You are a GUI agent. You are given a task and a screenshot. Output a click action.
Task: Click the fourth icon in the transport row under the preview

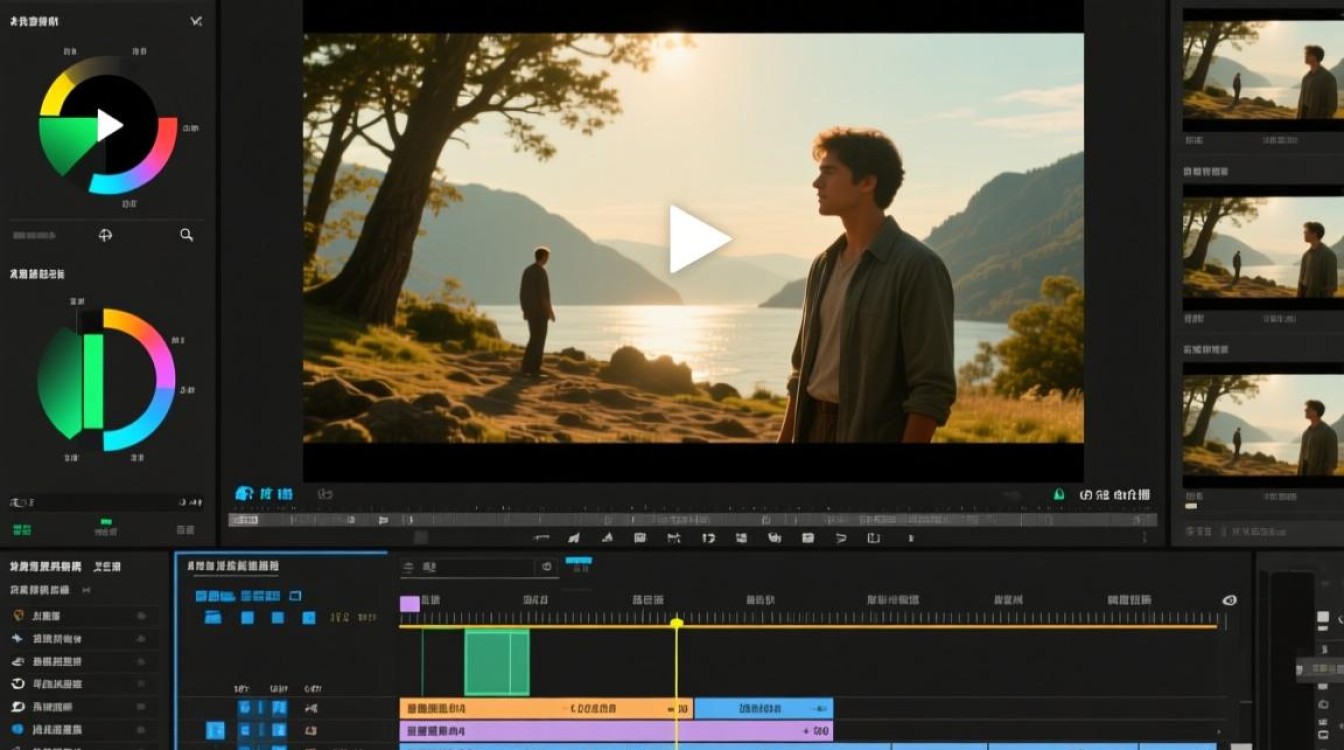point(640,538)
